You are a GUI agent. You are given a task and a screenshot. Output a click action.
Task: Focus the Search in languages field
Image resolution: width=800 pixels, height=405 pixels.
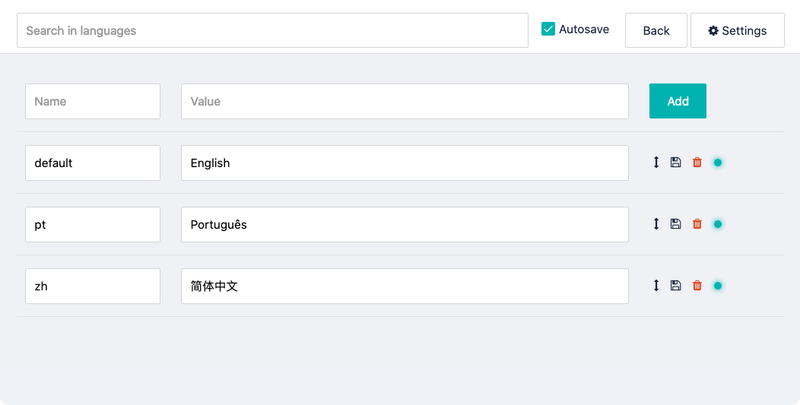point(272,31)
